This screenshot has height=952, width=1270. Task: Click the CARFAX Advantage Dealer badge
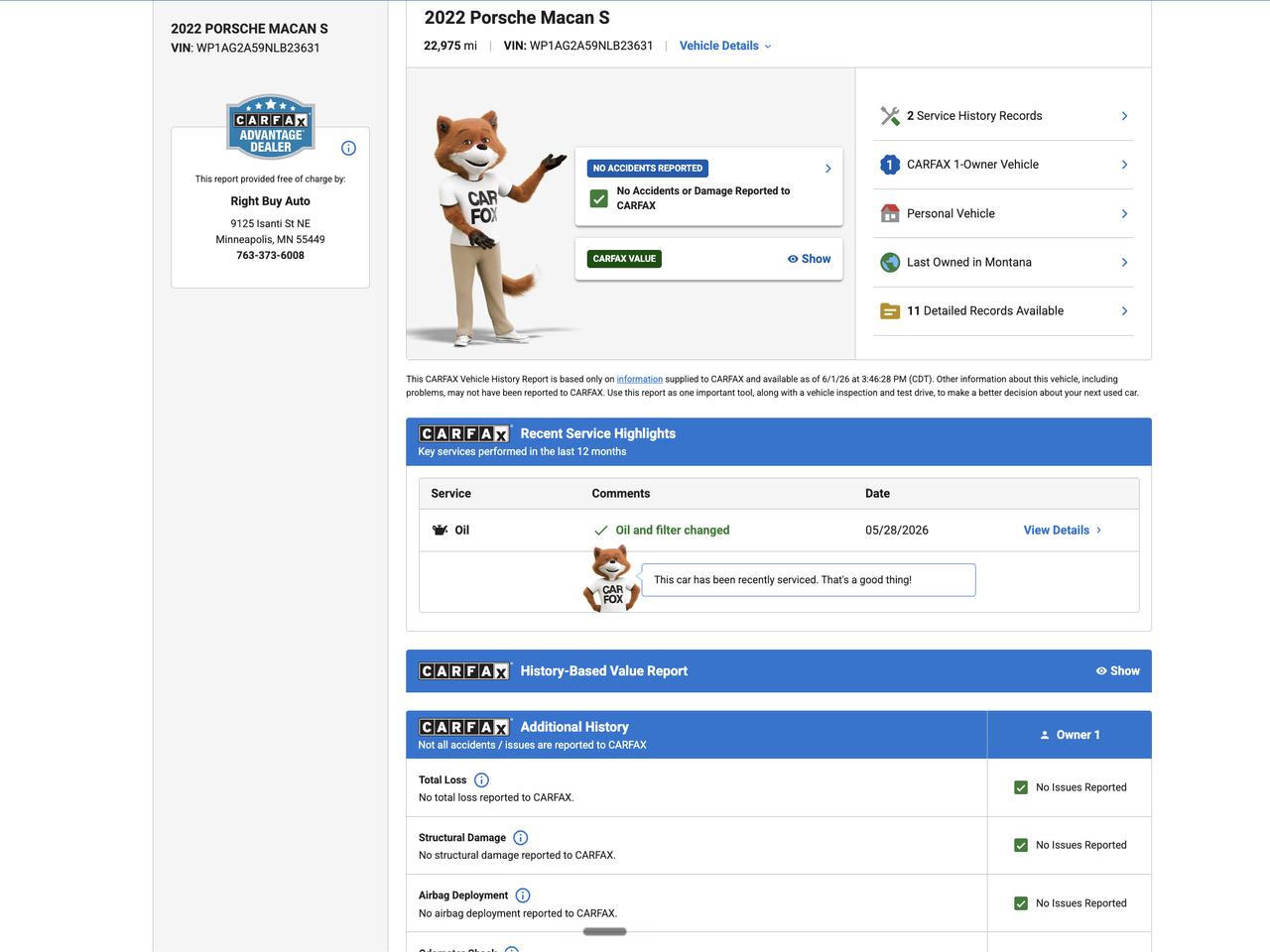[270, 126]
